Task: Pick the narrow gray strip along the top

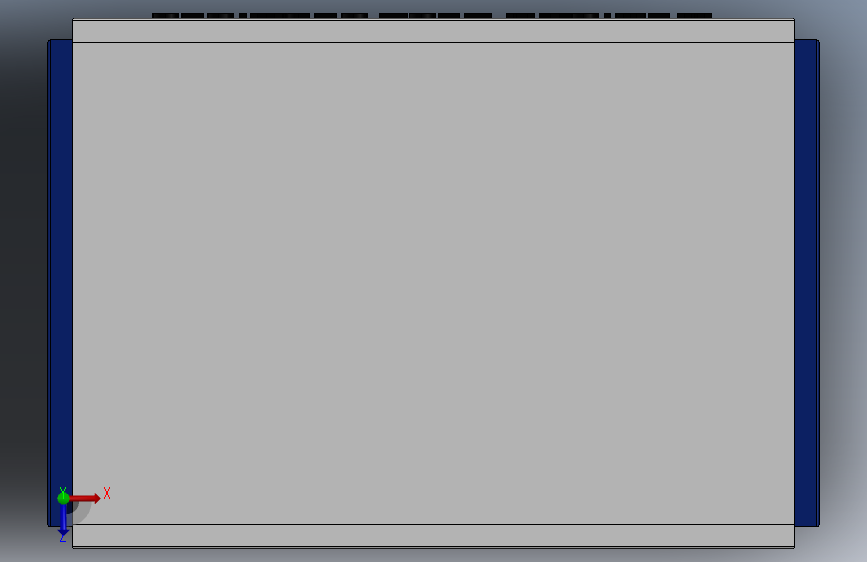Action: (x=434, y=31)
